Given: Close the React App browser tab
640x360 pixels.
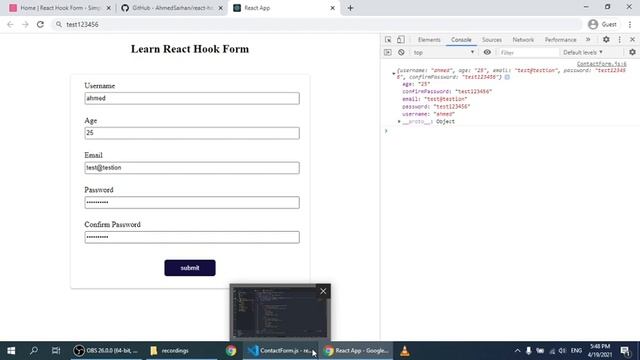Looking at the screenshot, I should pos(332,8).
